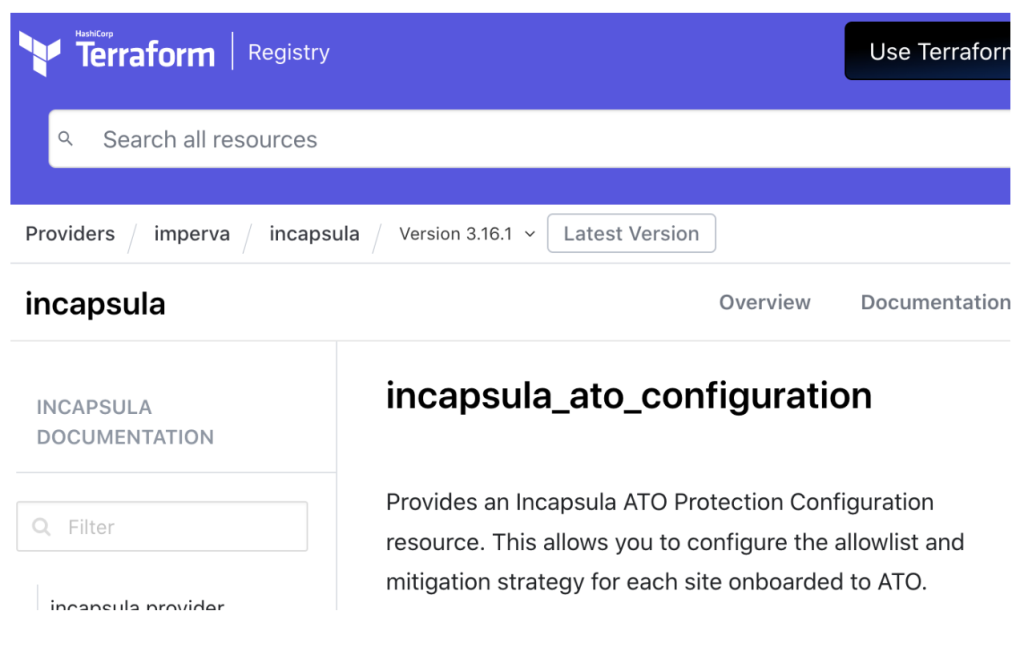Select the incapsula provider sidebar entry
The width and height of the screenshot is (1024, 647).
coord(137,606)
